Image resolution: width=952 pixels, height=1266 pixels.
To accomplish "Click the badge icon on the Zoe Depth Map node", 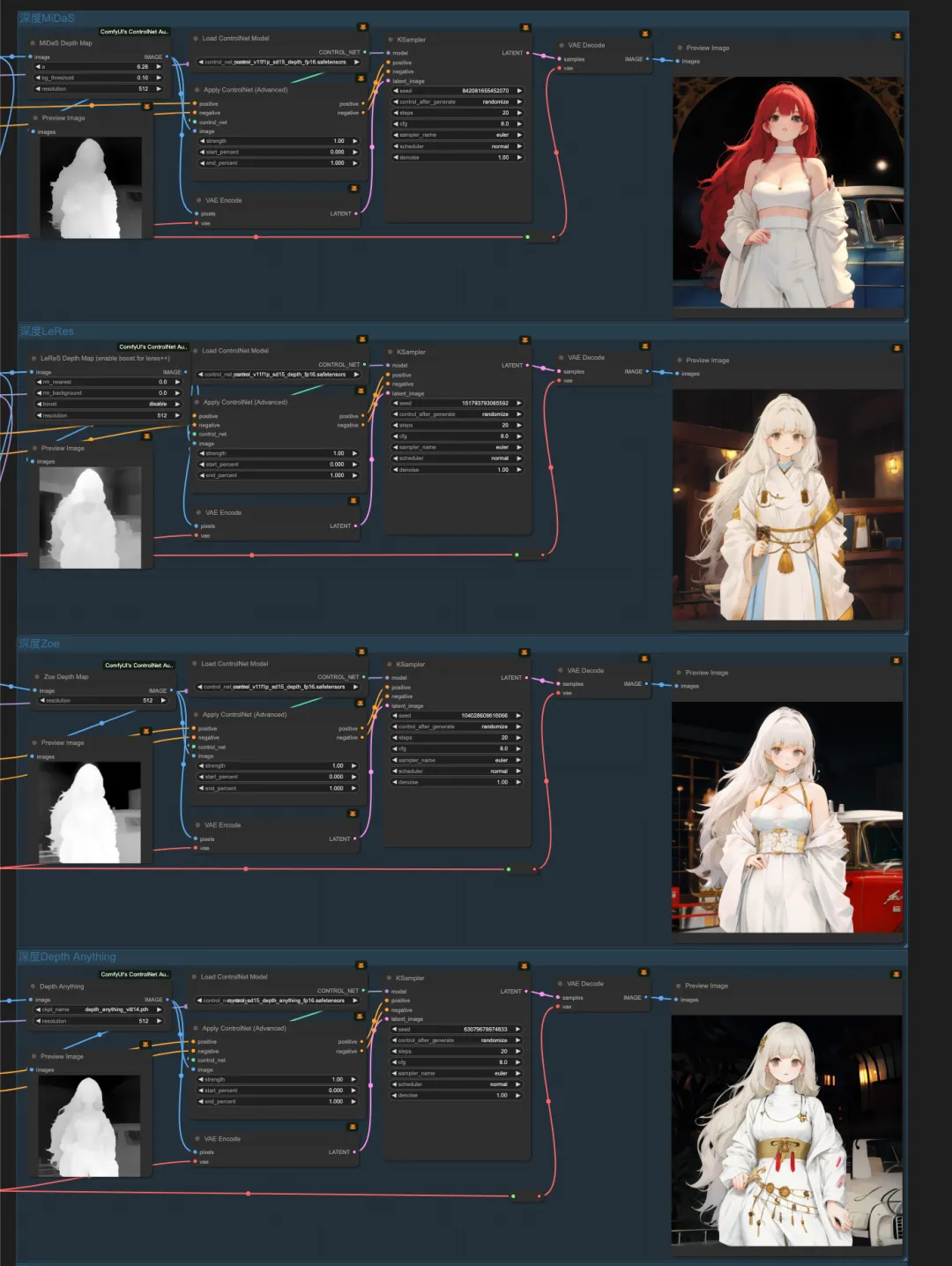I will point(138,667).
